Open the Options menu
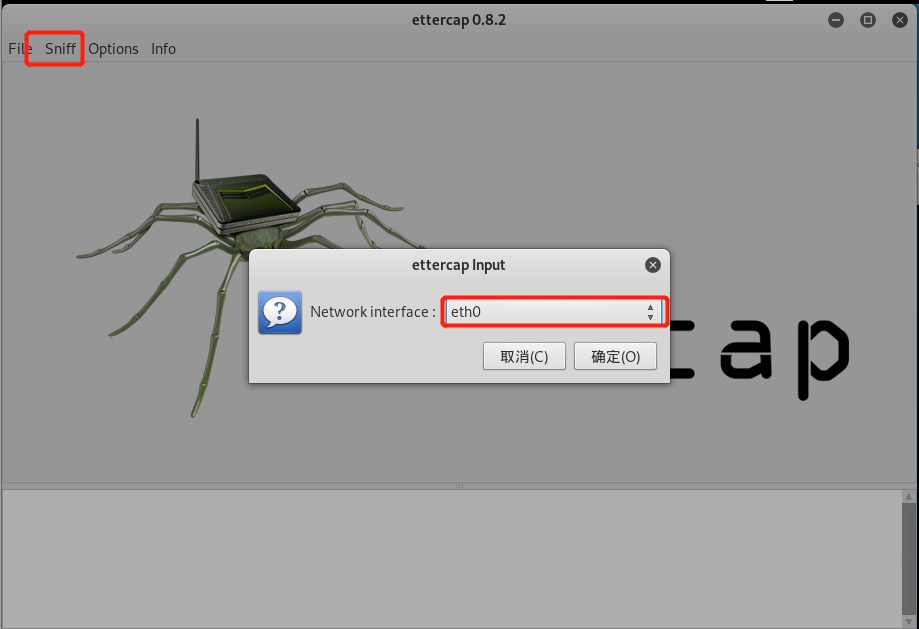 point(113,49)
